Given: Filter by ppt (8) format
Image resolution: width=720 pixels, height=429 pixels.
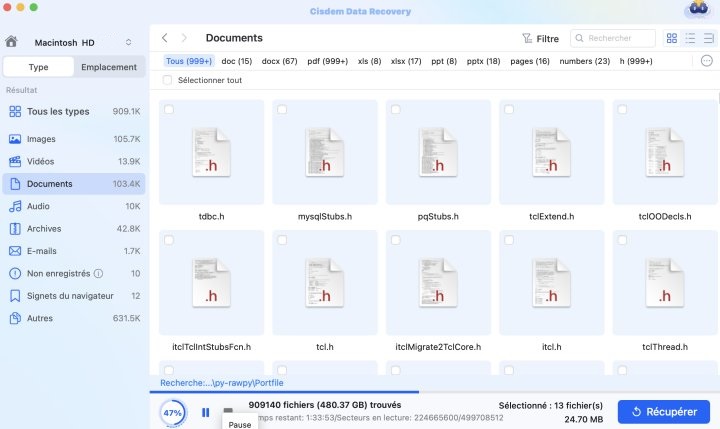Looking at the screenshot, I should coord(444,61).
